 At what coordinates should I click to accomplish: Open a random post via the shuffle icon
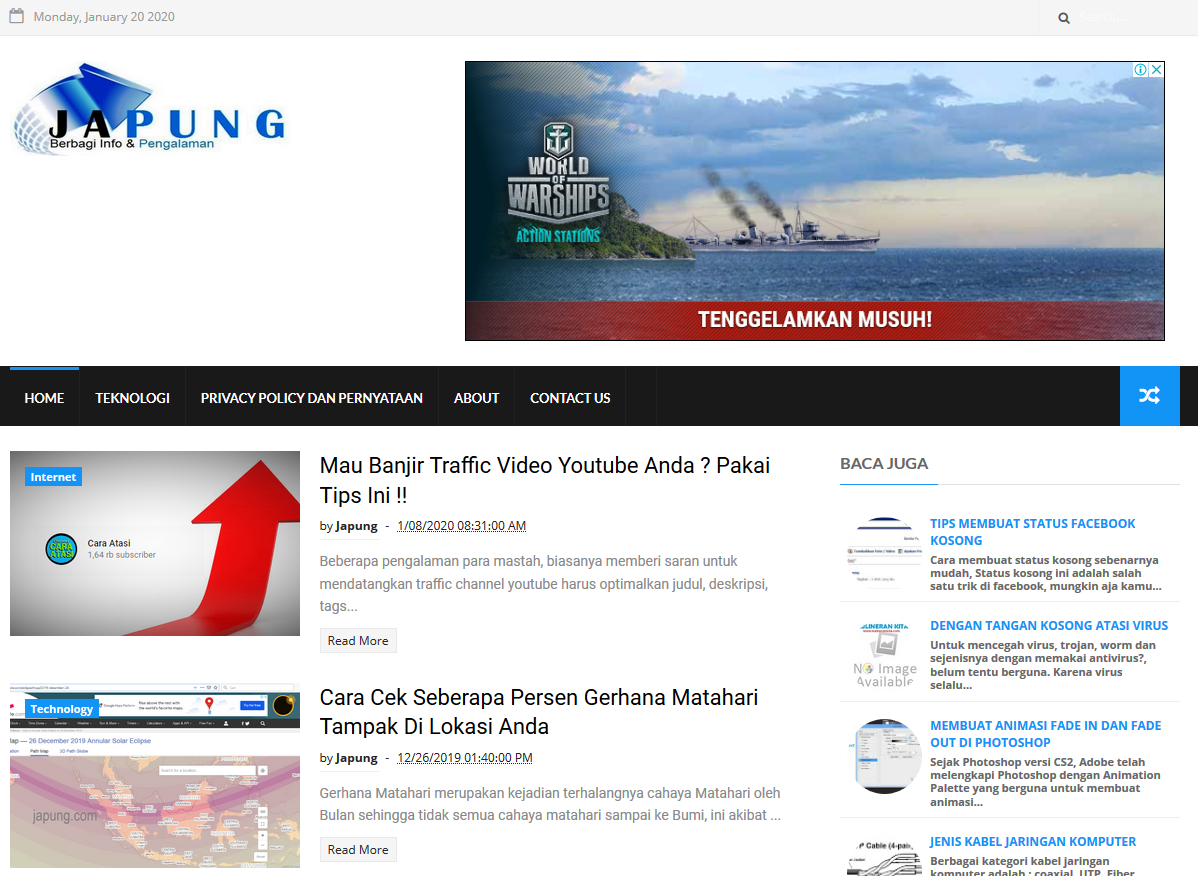[x=1149, y=396]
